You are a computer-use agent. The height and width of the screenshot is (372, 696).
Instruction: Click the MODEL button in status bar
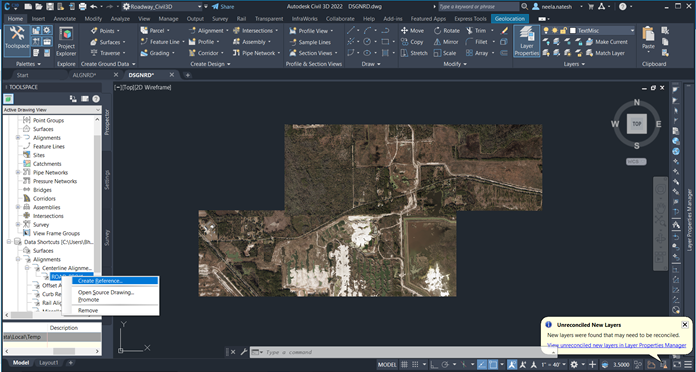(x=387, y=364)
